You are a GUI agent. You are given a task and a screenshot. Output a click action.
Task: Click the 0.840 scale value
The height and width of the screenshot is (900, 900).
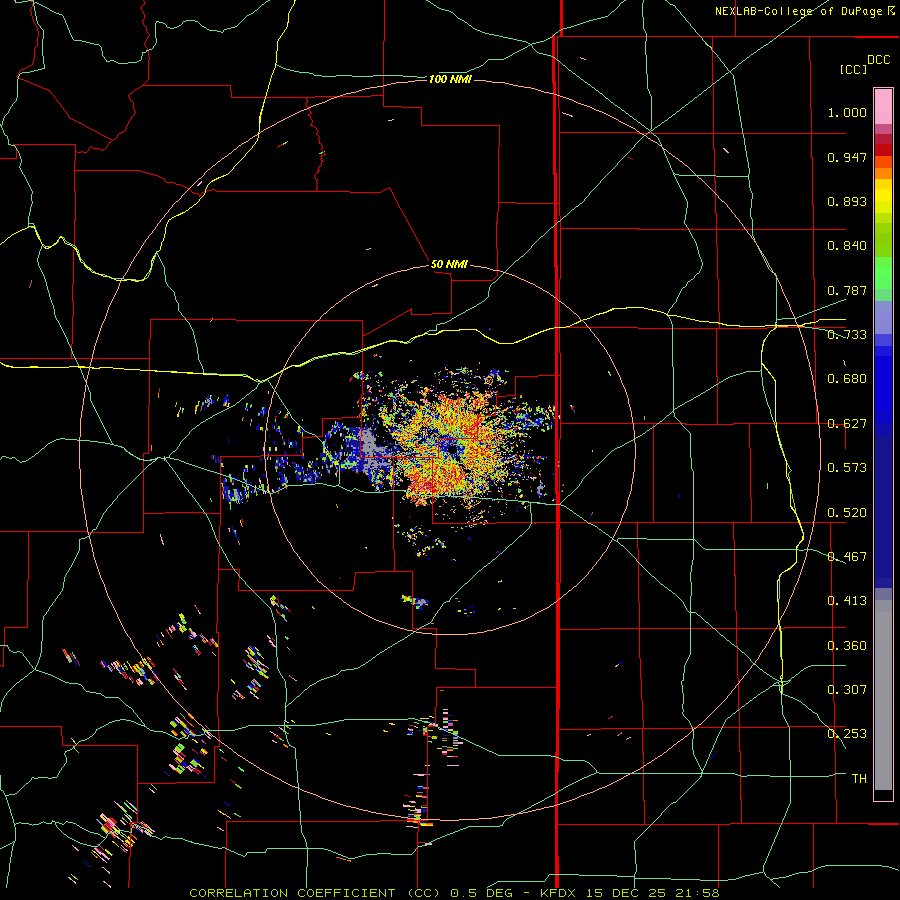pos(847,246)
